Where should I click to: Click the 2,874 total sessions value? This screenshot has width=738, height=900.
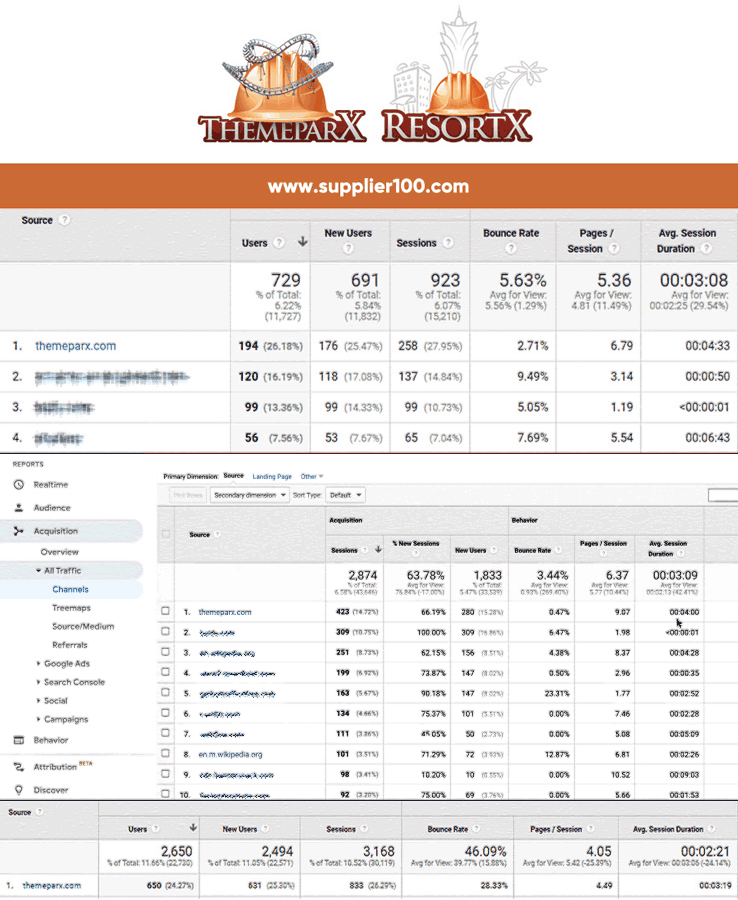[363, 575]
